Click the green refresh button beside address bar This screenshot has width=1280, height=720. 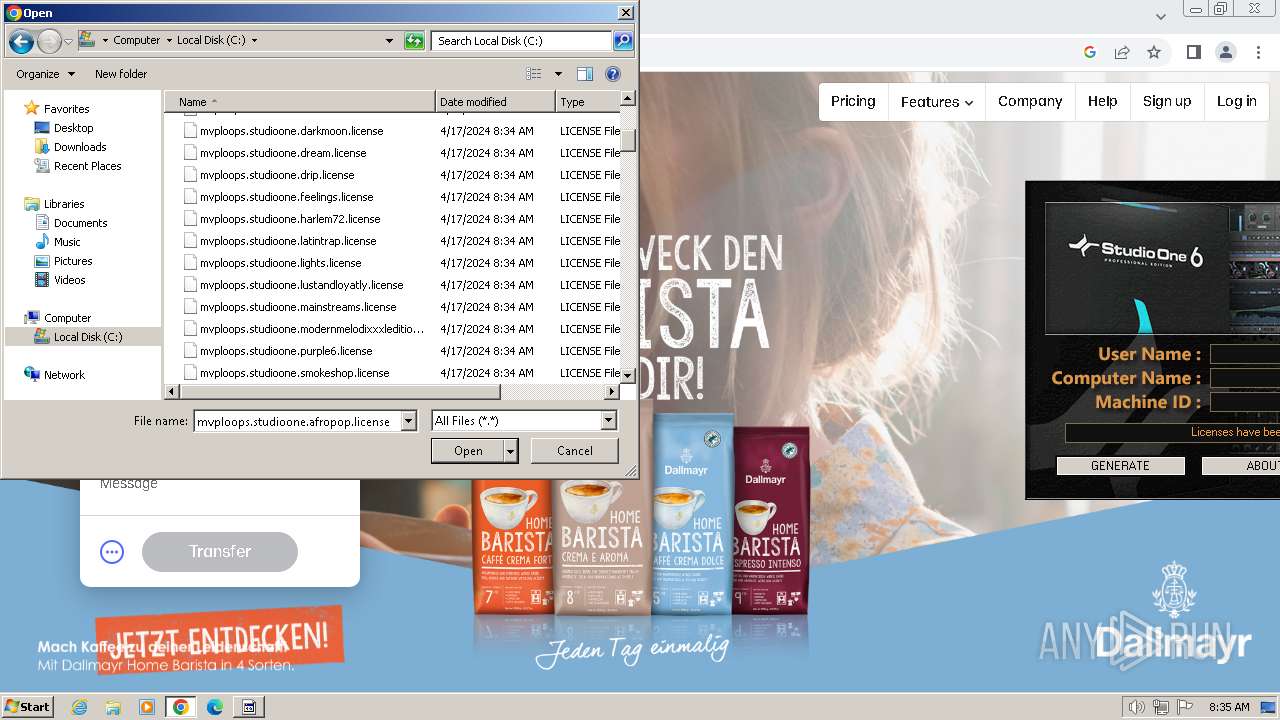click(x=414, y=41)
